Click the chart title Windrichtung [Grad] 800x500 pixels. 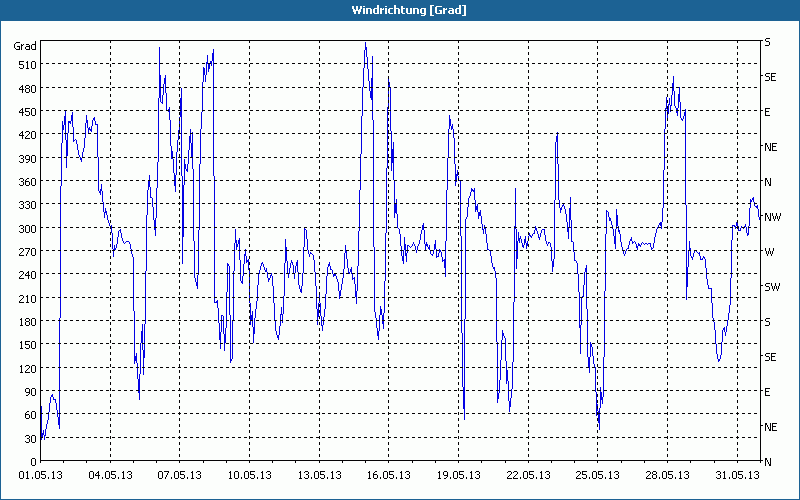pyautogui.click(x=409, y=10)
